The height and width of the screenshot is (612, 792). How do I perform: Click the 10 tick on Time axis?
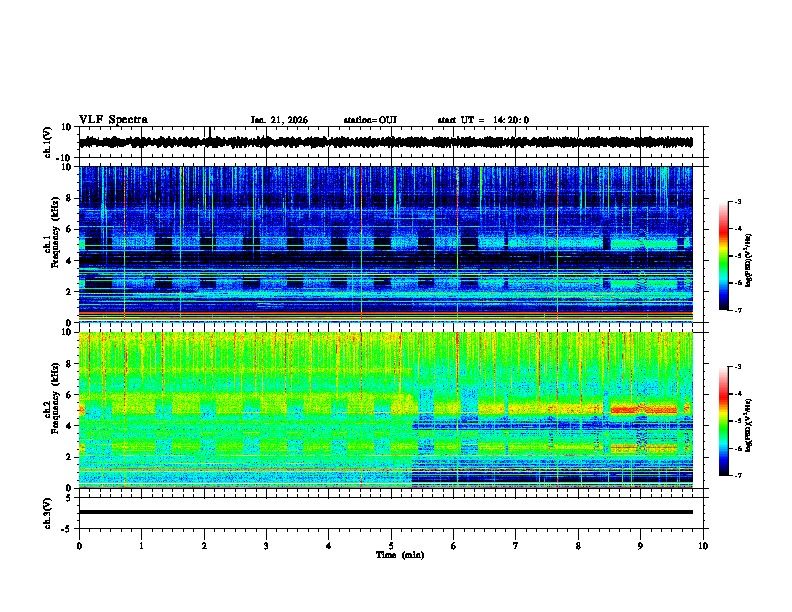coord(703,546)
